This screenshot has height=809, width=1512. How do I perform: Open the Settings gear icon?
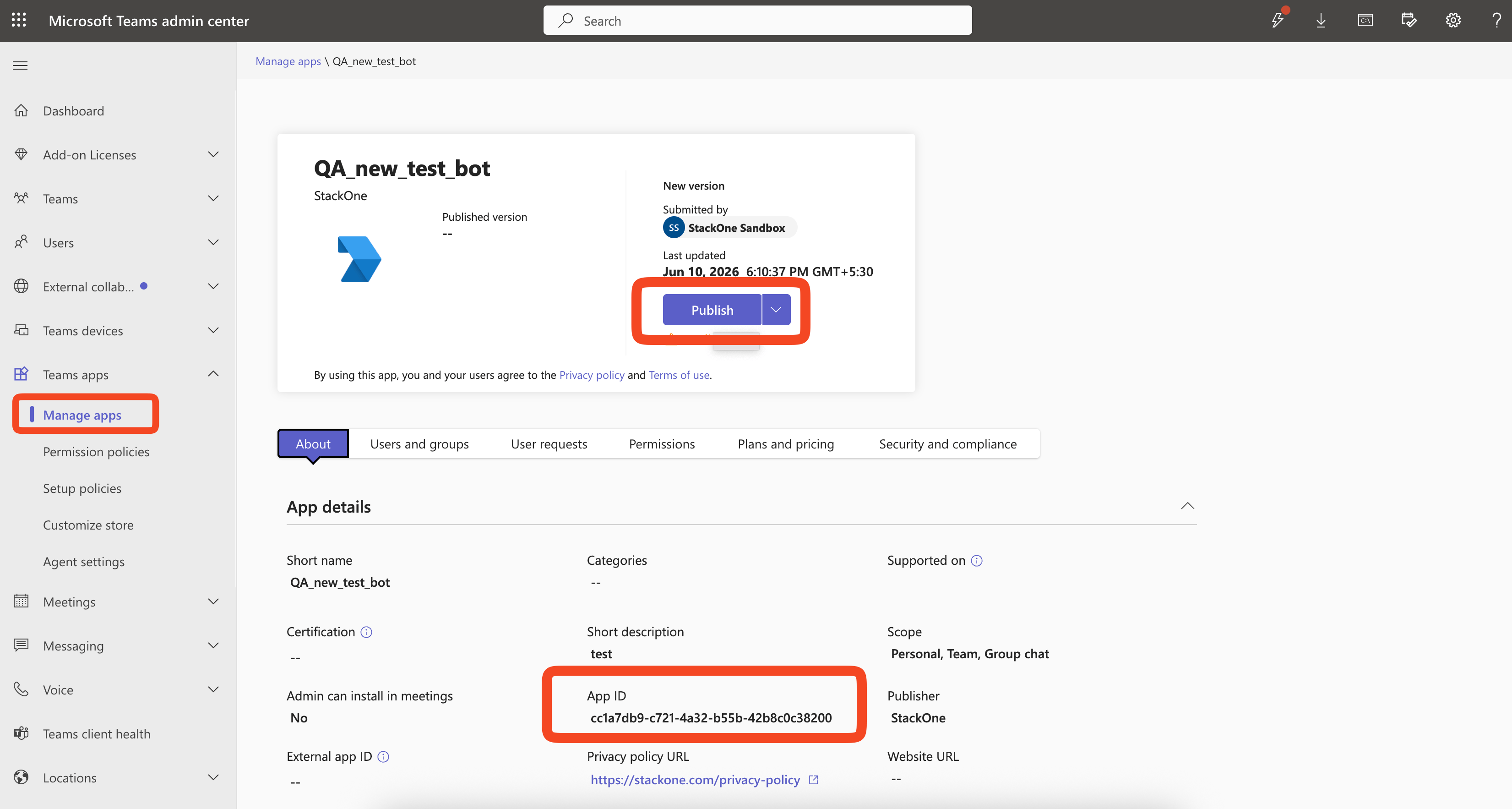1453,21
